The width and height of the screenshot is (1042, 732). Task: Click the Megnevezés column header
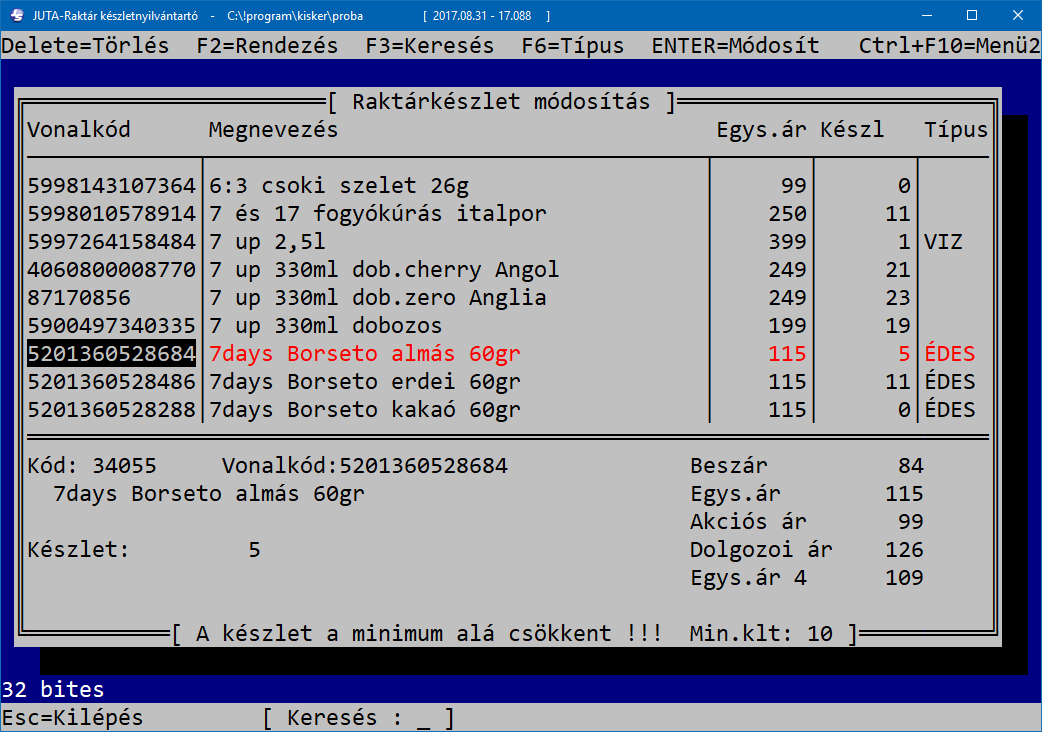(273, 130)
